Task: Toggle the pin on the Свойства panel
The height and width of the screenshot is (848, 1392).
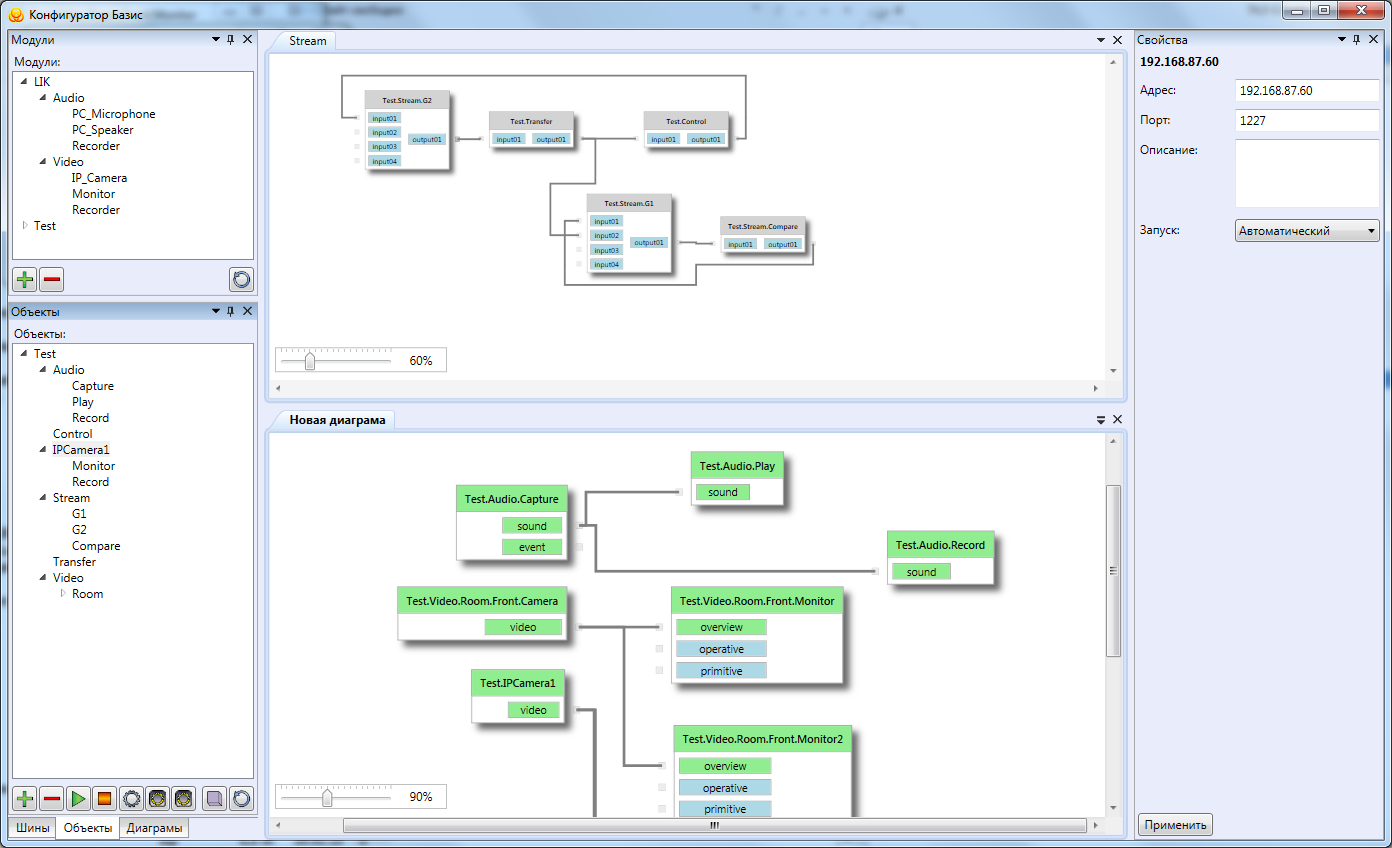Action: click(x=1357, y=40)
